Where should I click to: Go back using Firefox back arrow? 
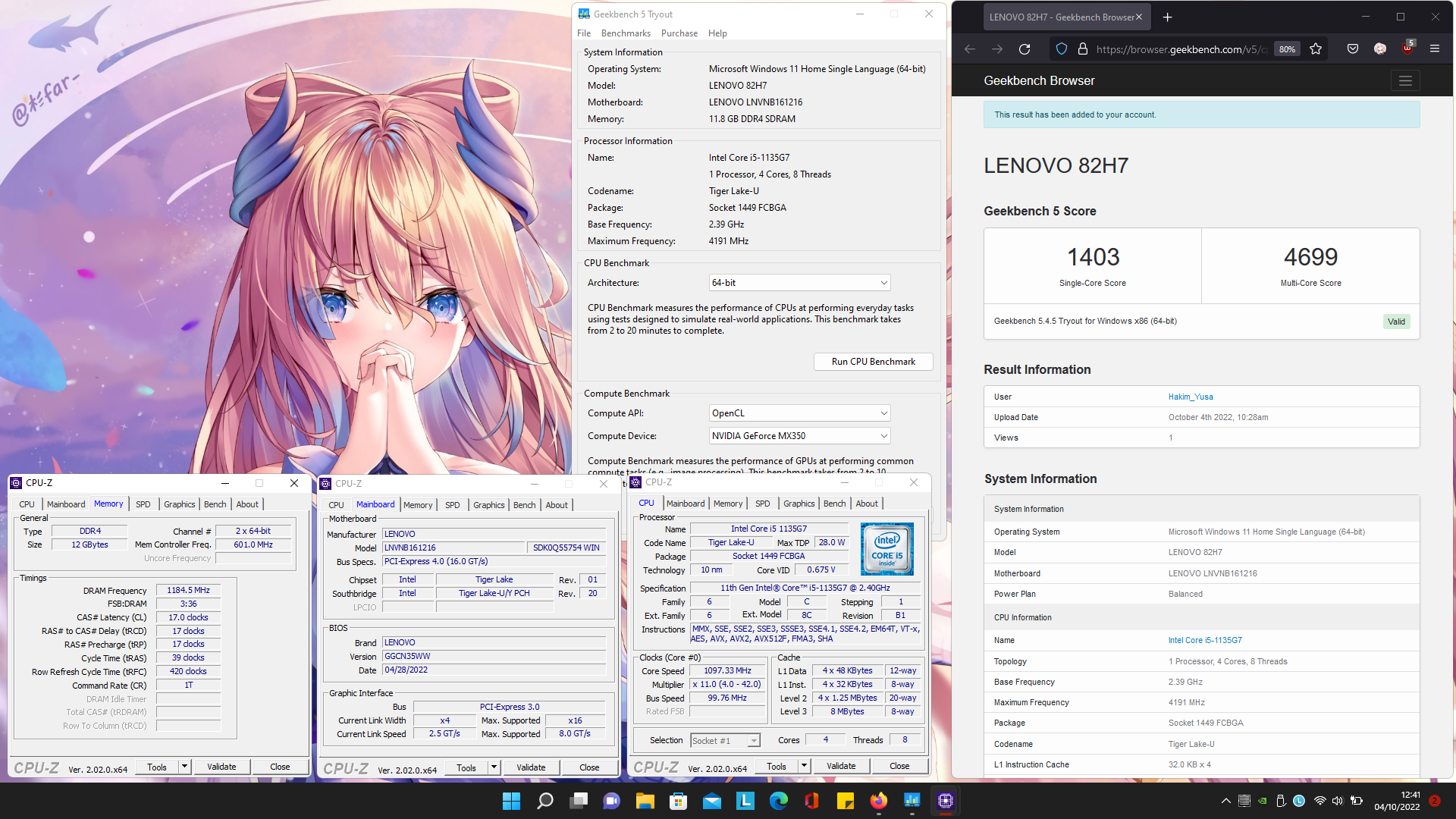tap(970, 49)
